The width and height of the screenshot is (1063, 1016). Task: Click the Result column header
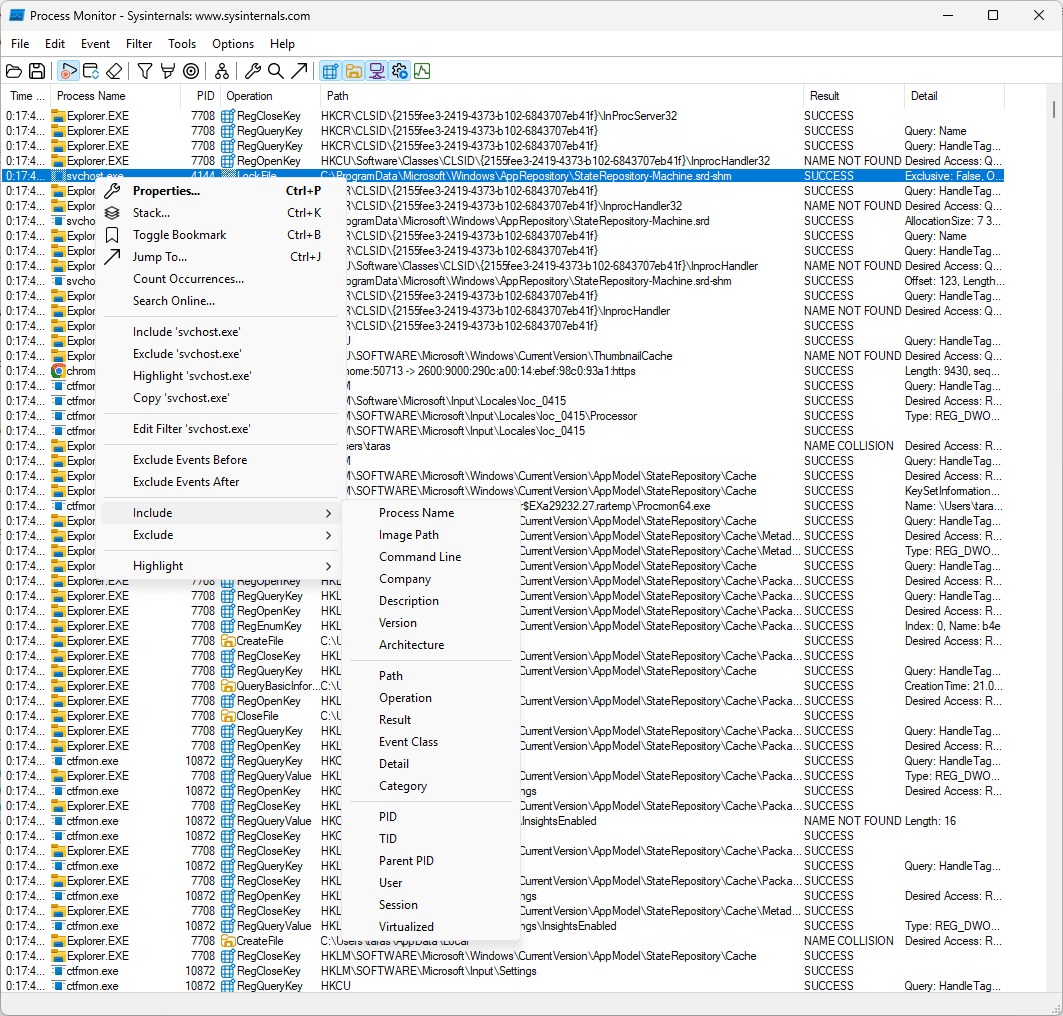(x=854, y=96)
